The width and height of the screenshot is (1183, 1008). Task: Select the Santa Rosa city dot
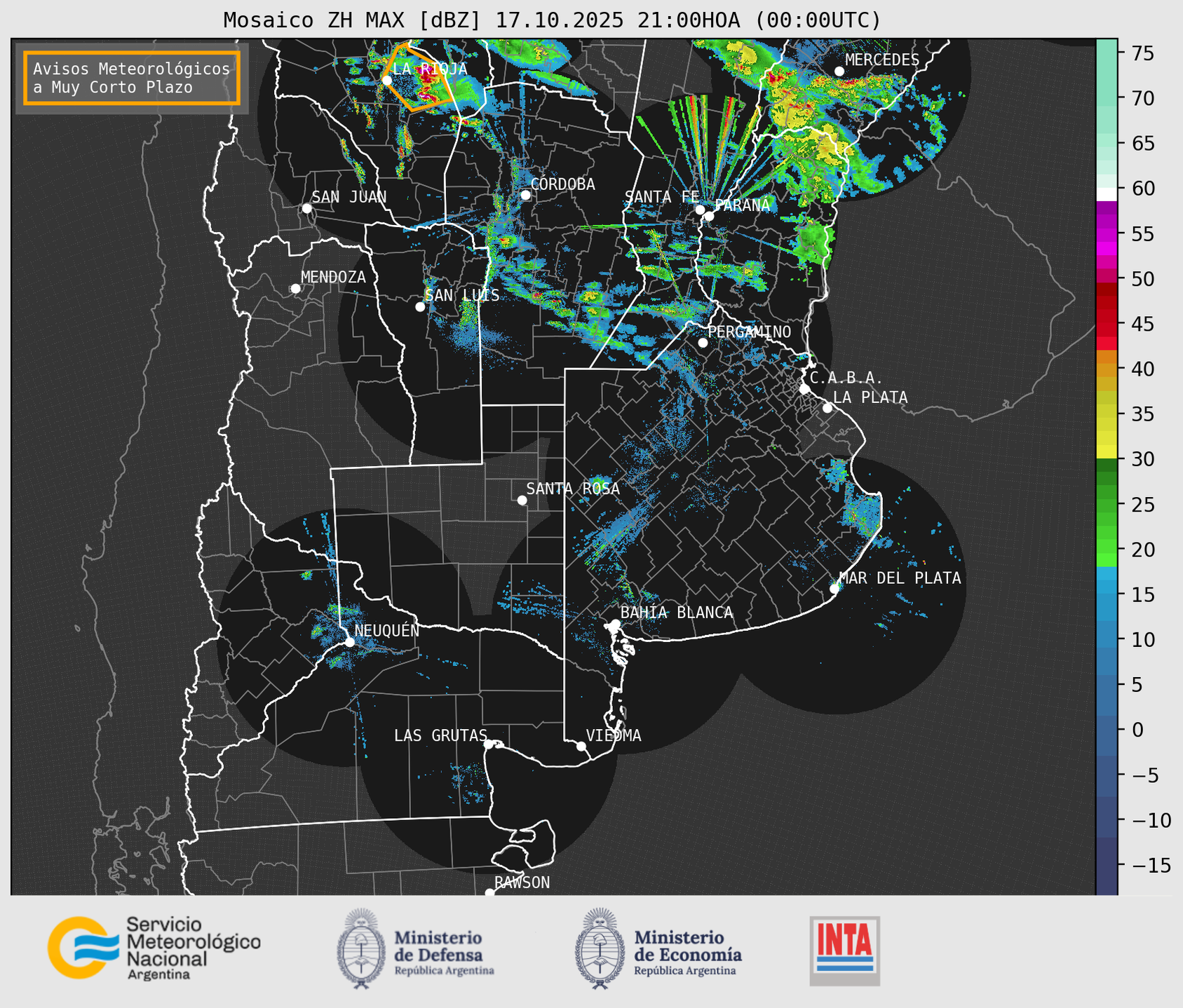coord(522,500)
